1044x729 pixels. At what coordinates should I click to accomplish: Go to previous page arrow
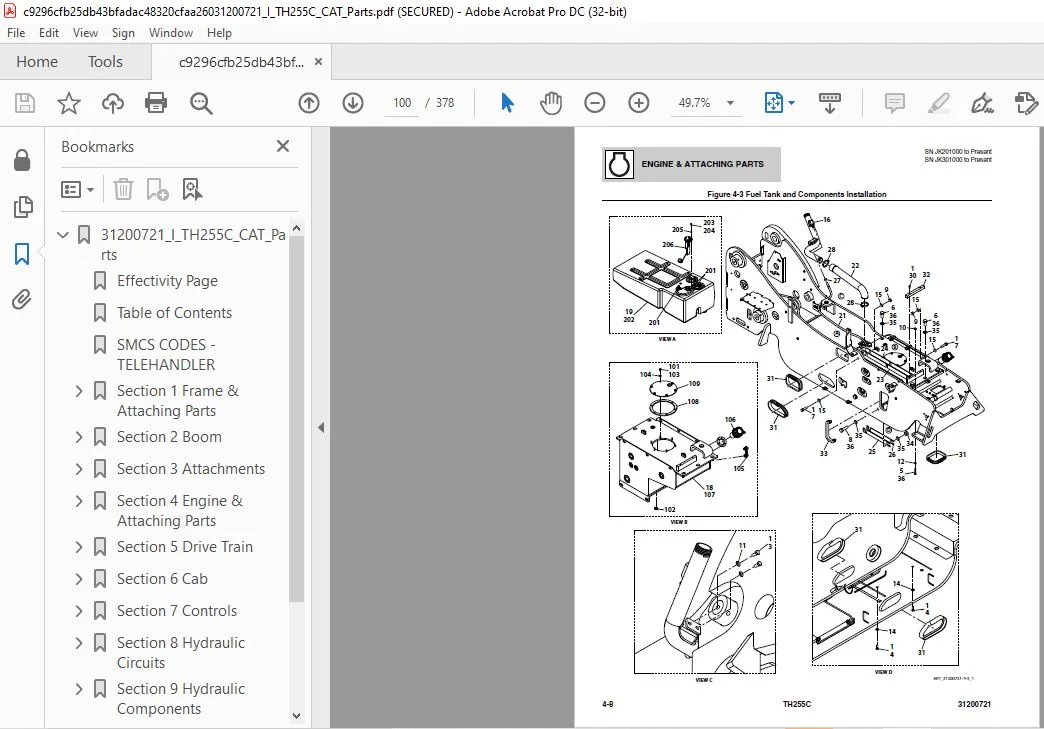coord(309,103)
